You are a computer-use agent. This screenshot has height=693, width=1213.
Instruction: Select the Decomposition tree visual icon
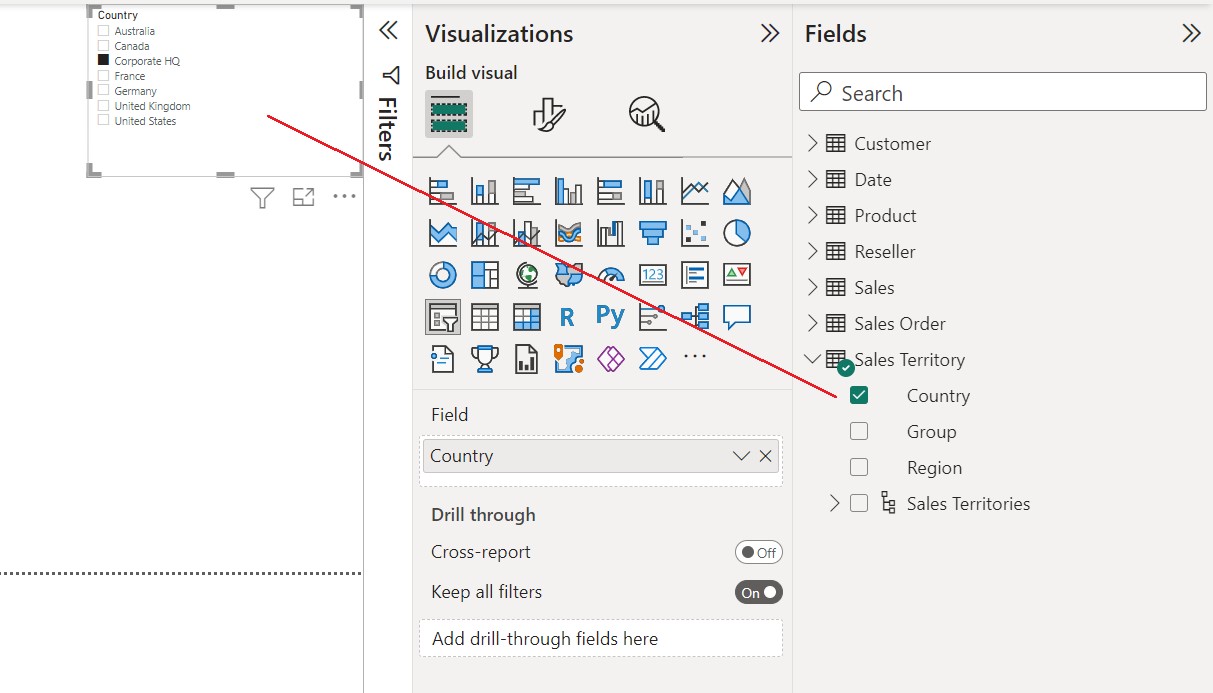coord(694,316)
